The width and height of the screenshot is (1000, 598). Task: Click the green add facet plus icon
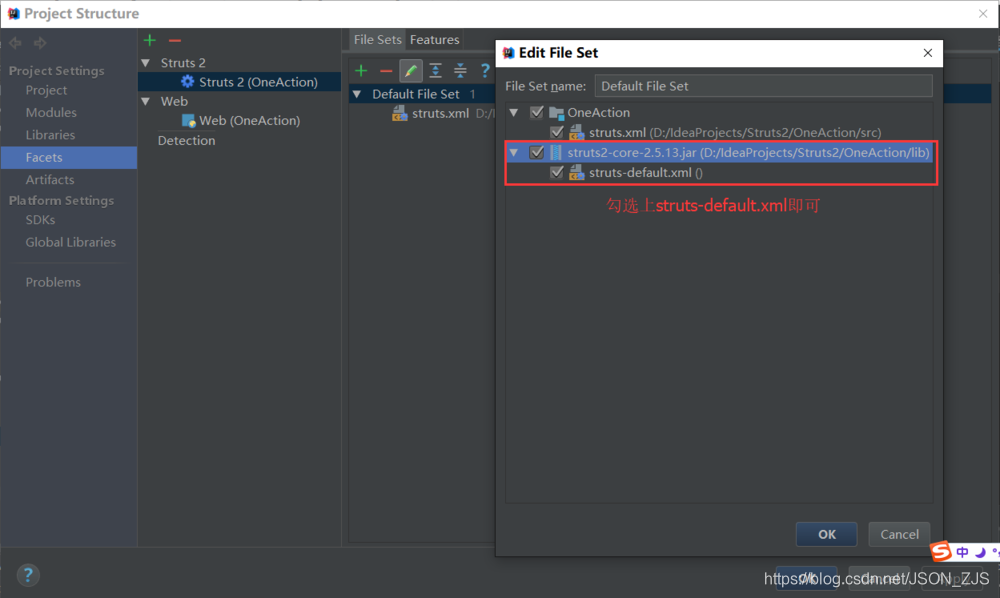click(150, 40)
